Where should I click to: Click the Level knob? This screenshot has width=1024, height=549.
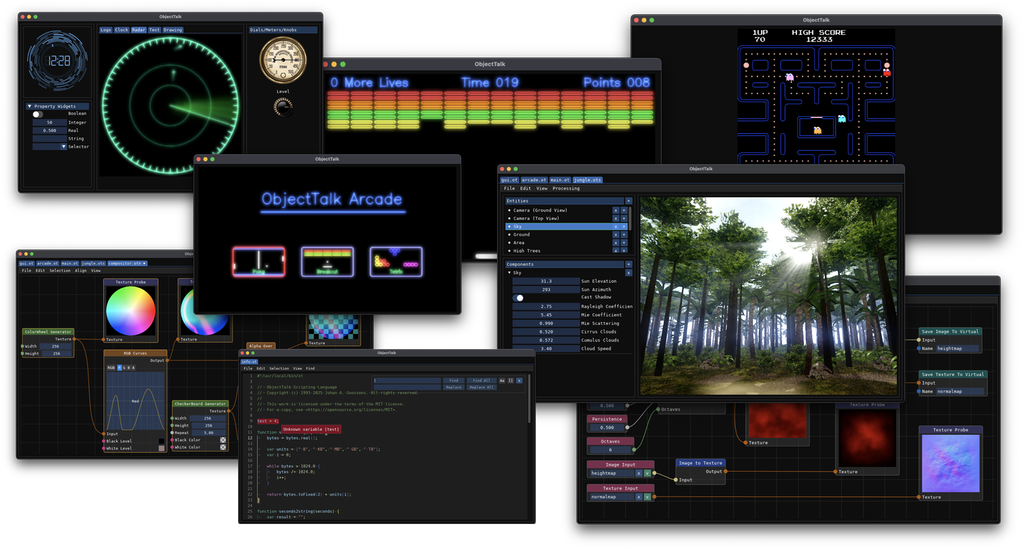click(283, 107)
